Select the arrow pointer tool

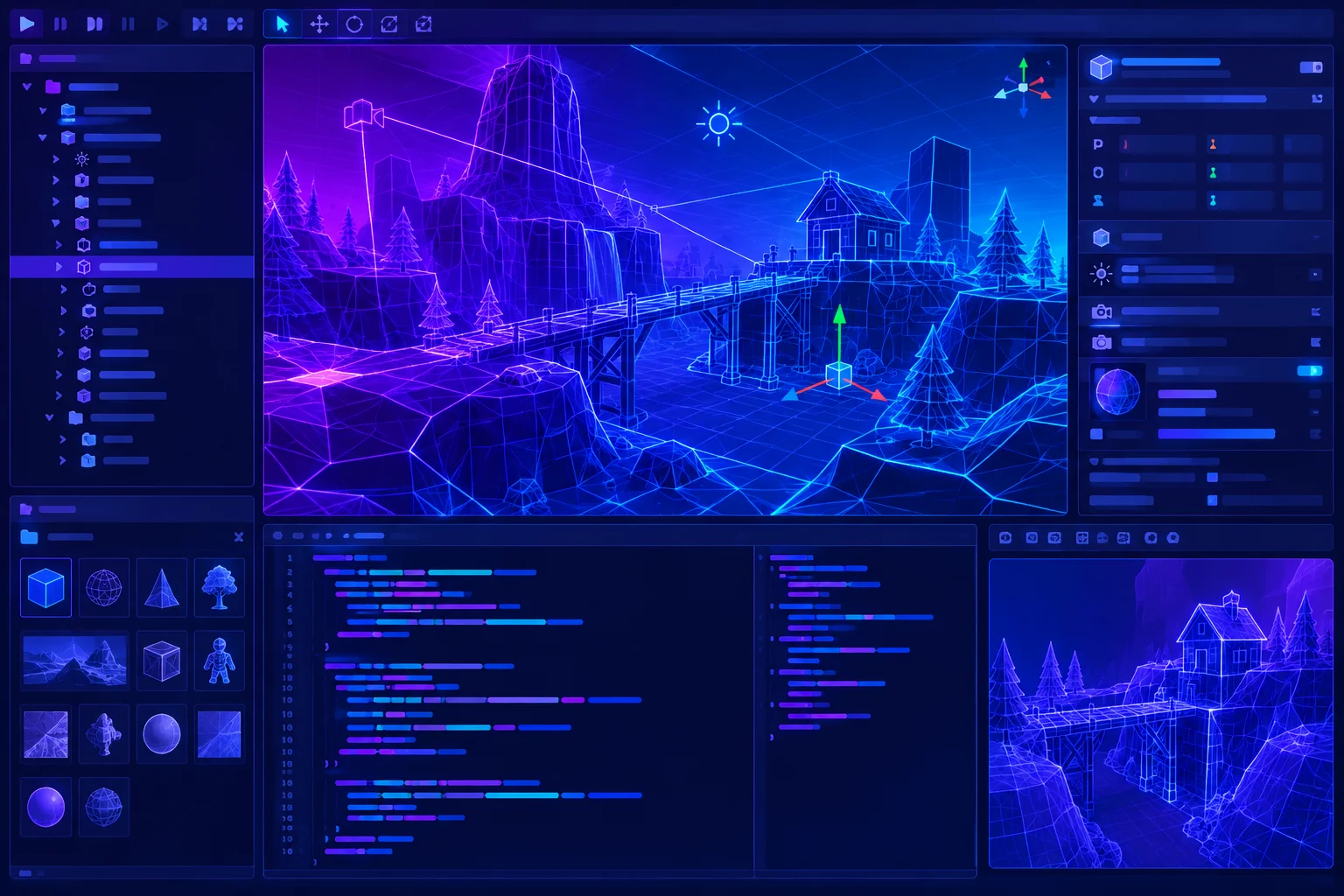(x=283, y=24)
